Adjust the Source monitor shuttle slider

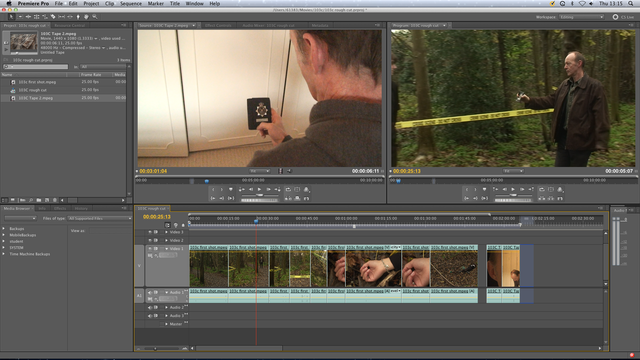(x=260, y=195)
